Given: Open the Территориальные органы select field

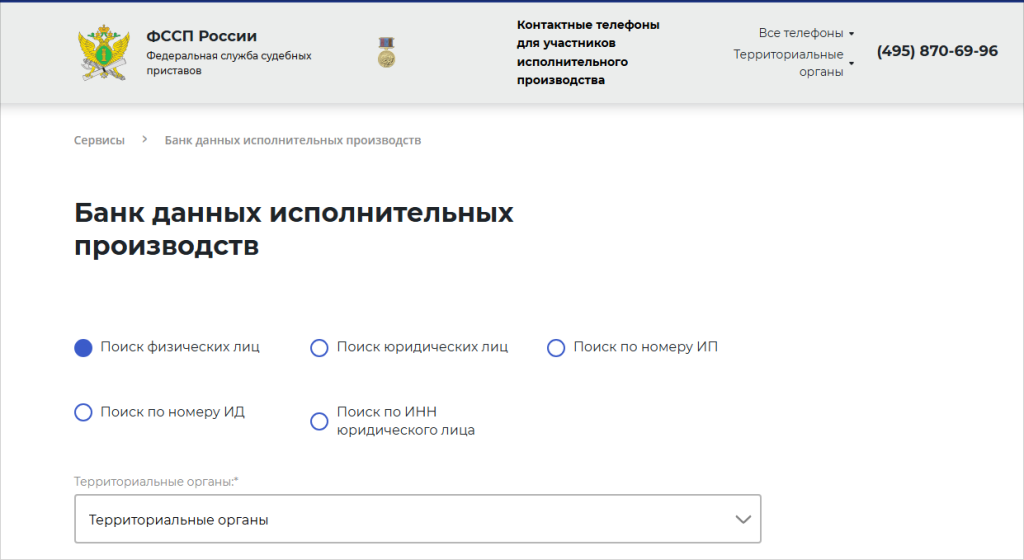Looking at the screenshot, I should (417, 520).
